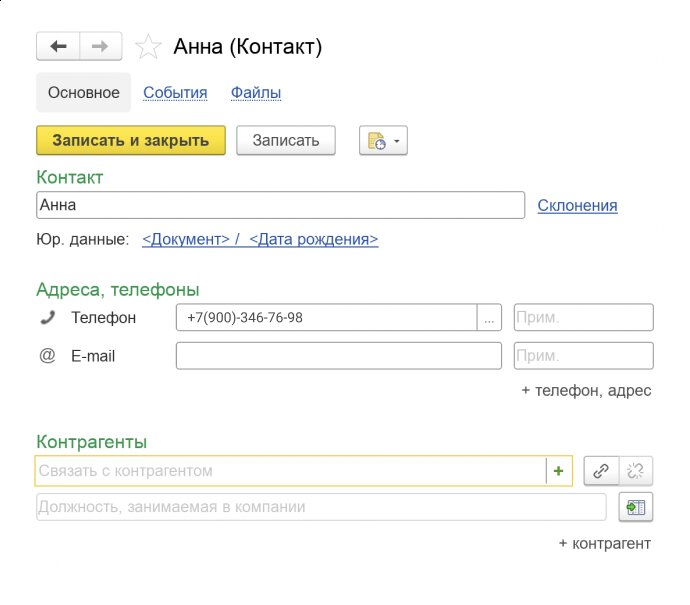Click the Связать с контрагентом field
The width and height of the screenshot is (690, 605).
point(291,471)
